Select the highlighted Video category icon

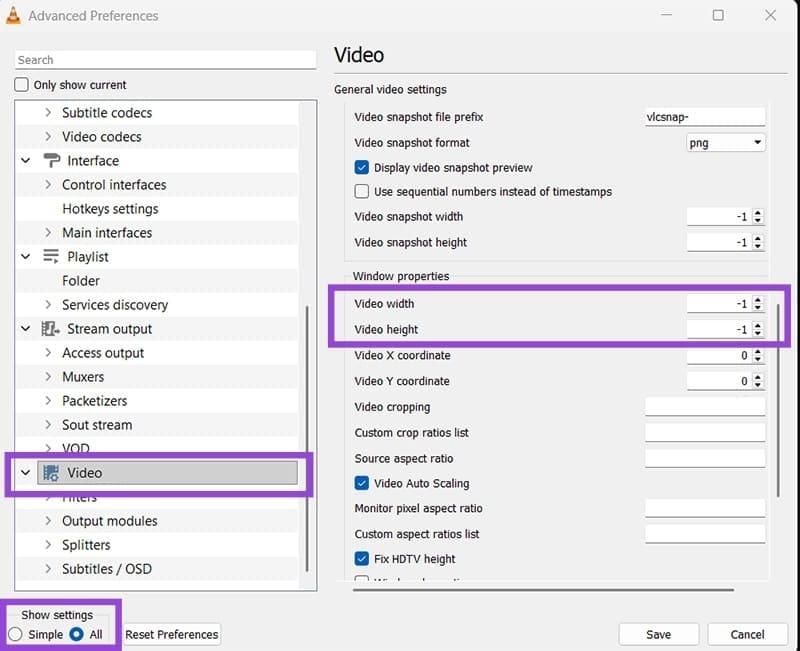tap(50, 473)
